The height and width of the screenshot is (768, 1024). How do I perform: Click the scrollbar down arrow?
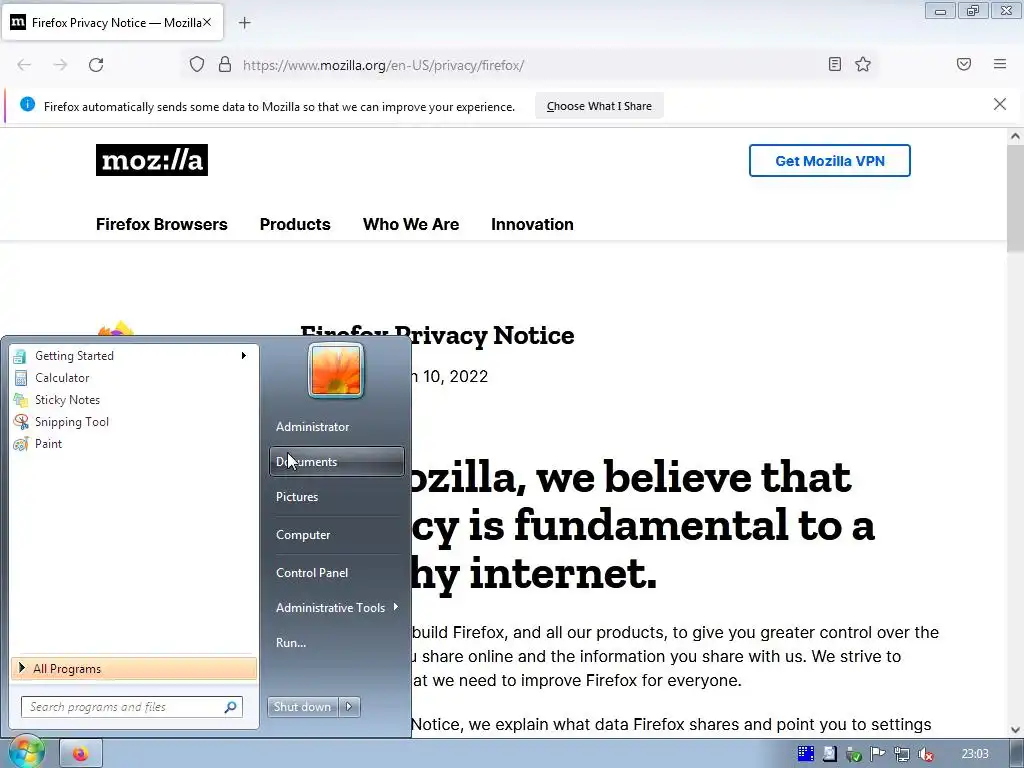1015,730
